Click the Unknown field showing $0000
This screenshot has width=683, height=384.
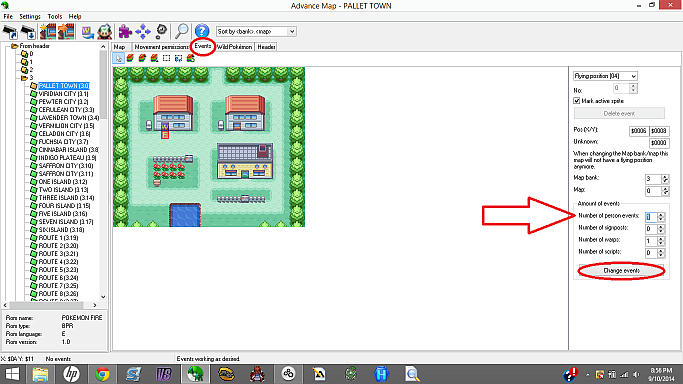pos(659,143)
